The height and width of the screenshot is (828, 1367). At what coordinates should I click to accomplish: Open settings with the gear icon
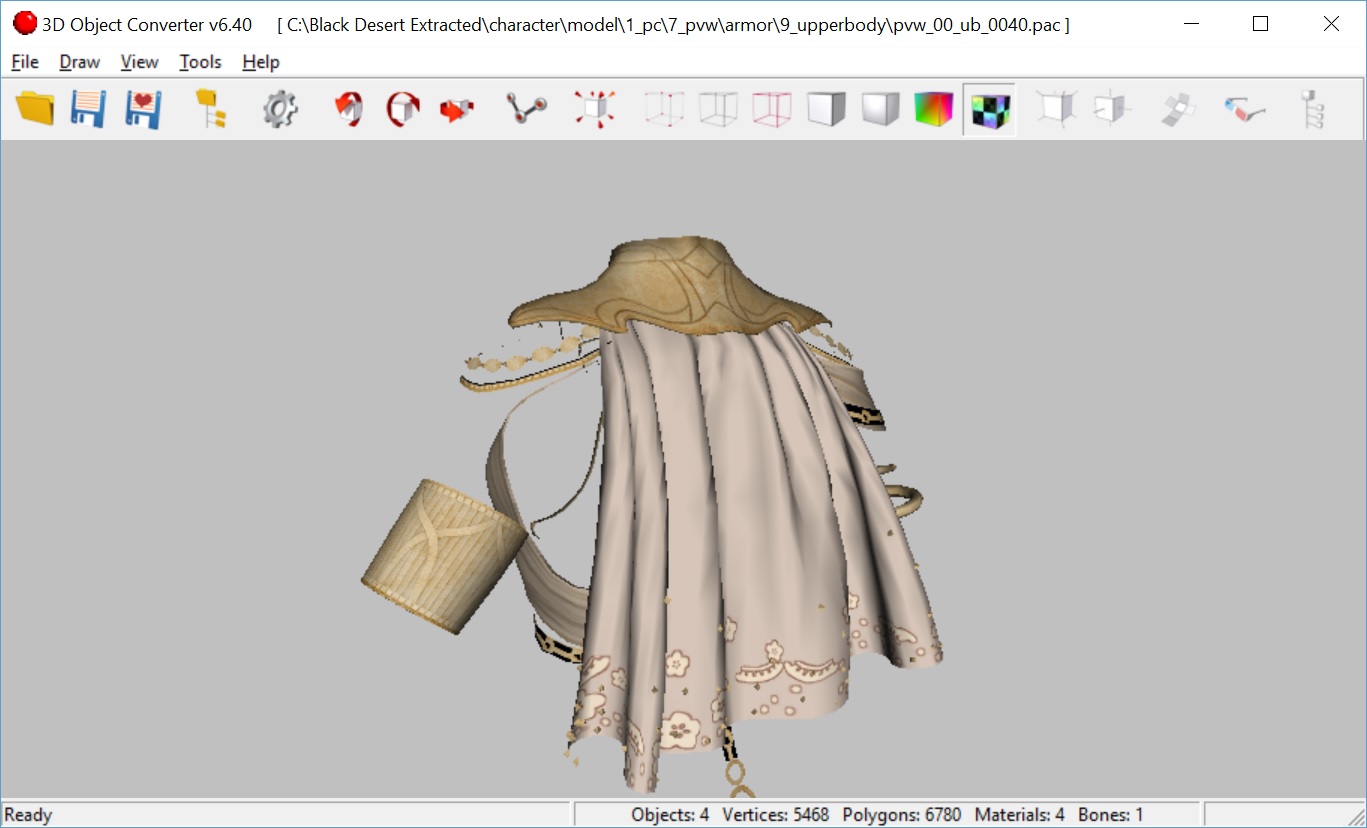tap(280, 108)
